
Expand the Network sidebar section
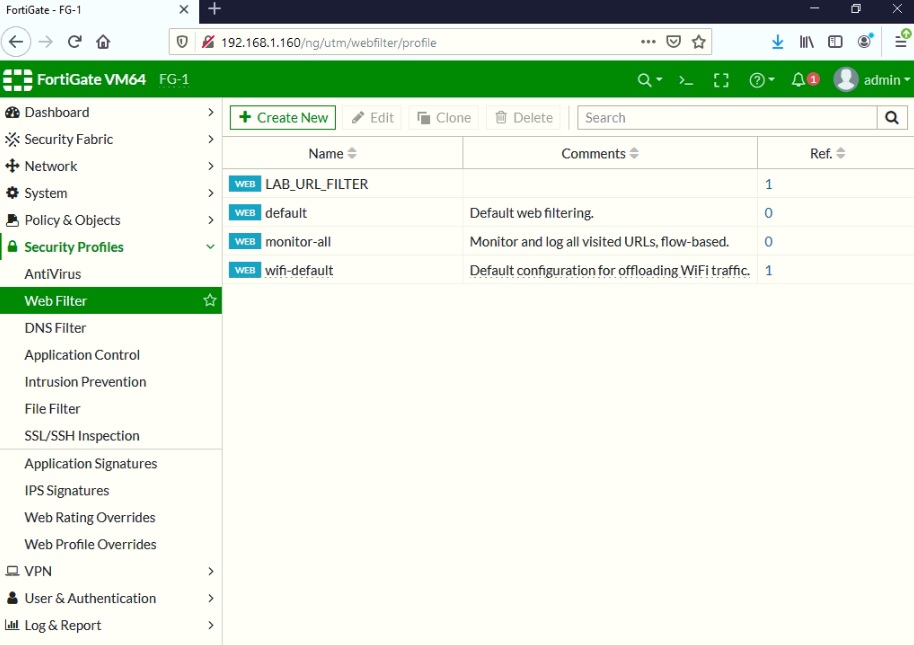(110, 165)
